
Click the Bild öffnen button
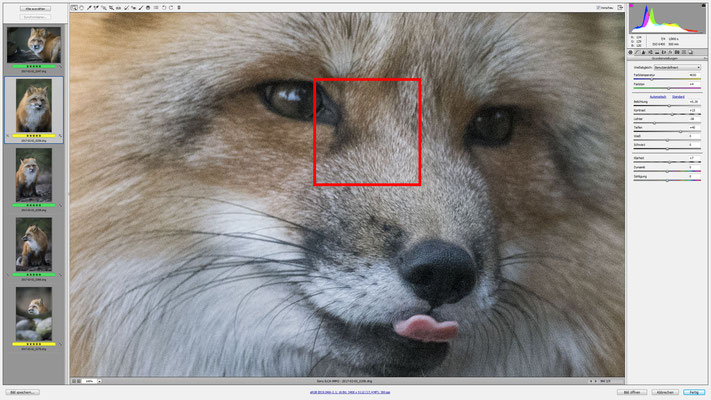(632, 392)
